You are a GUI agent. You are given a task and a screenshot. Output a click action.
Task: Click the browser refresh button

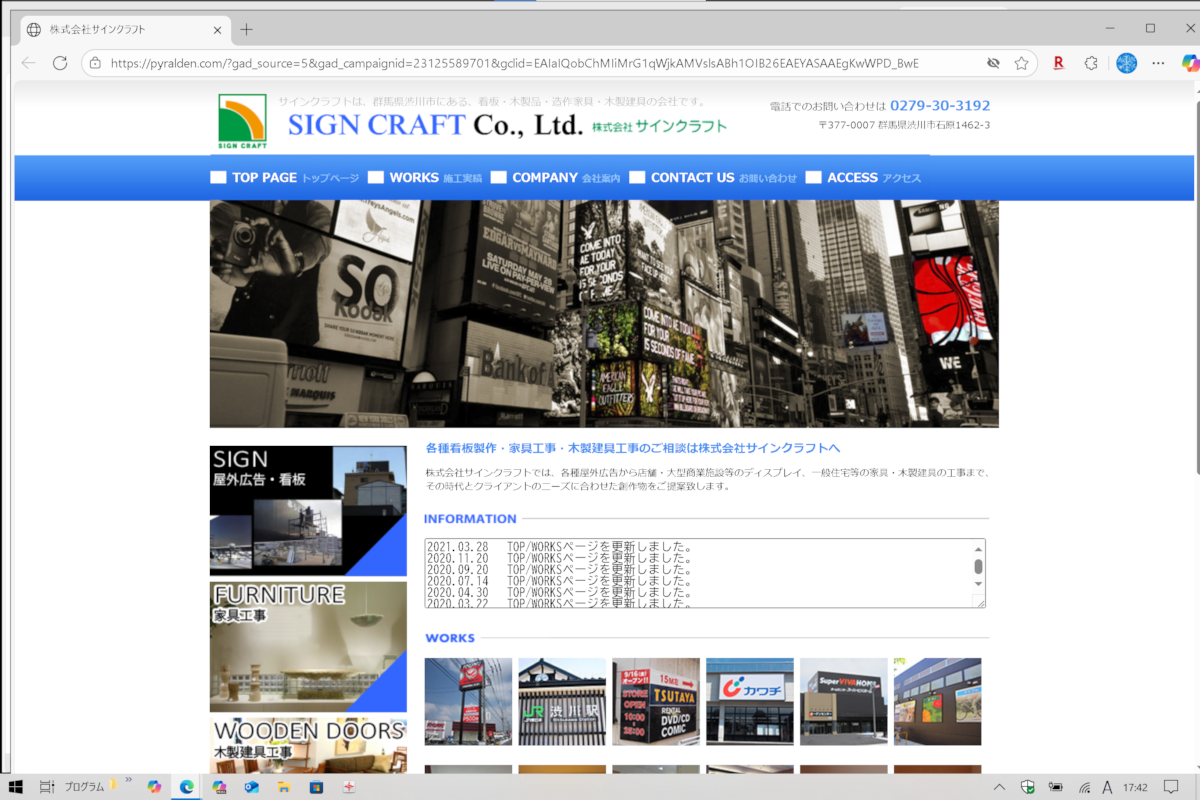(x=60, y=63)
